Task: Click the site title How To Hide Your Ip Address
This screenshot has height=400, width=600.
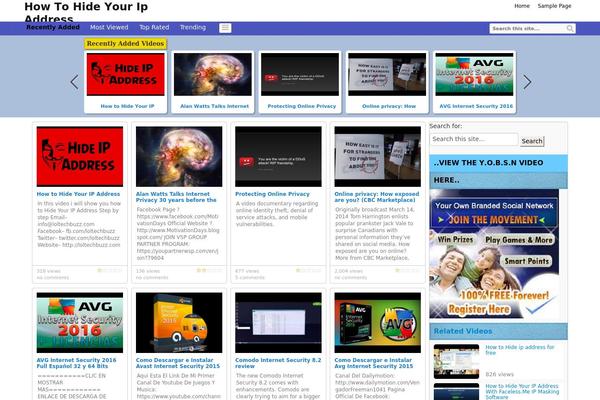Action: [86, 13]
